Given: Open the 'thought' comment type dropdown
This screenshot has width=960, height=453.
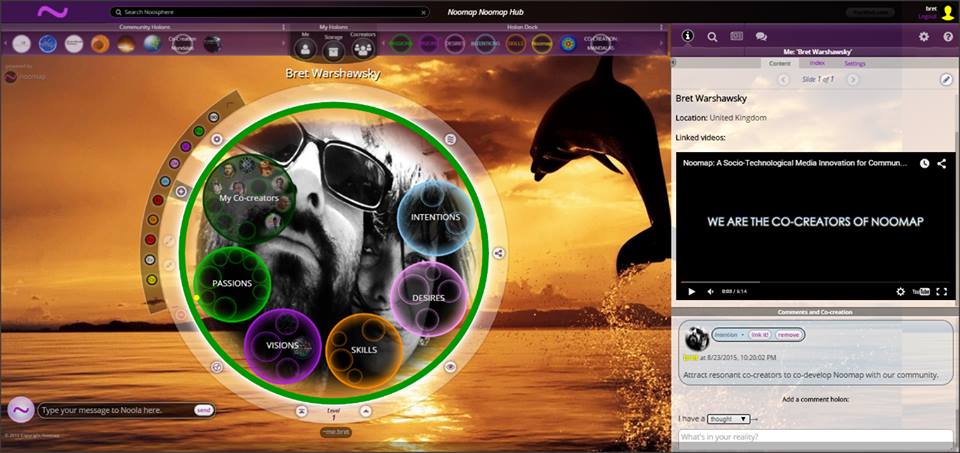Looking at the screenshot, I should tap(729, 419).
